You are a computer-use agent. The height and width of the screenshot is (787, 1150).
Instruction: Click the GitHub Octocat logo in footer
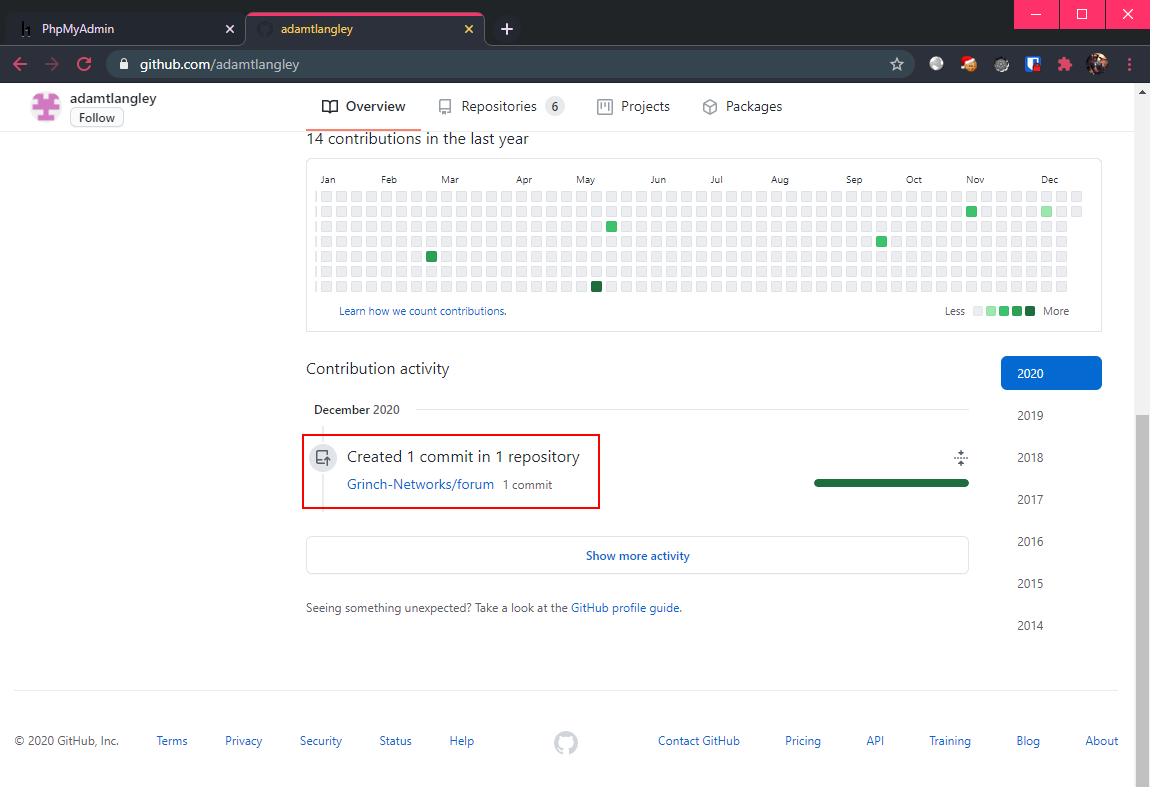[565, 742]
